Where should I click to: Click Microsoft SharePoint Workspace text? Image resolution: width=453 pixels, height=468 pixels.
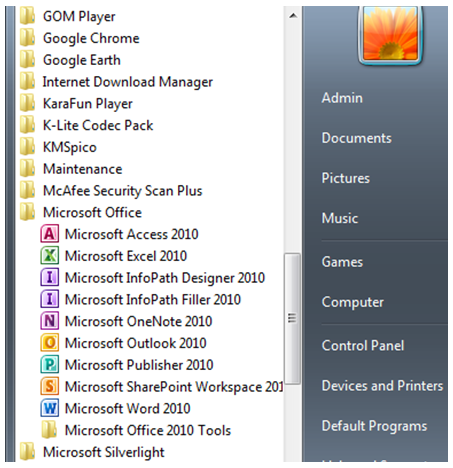pos(174,387)
